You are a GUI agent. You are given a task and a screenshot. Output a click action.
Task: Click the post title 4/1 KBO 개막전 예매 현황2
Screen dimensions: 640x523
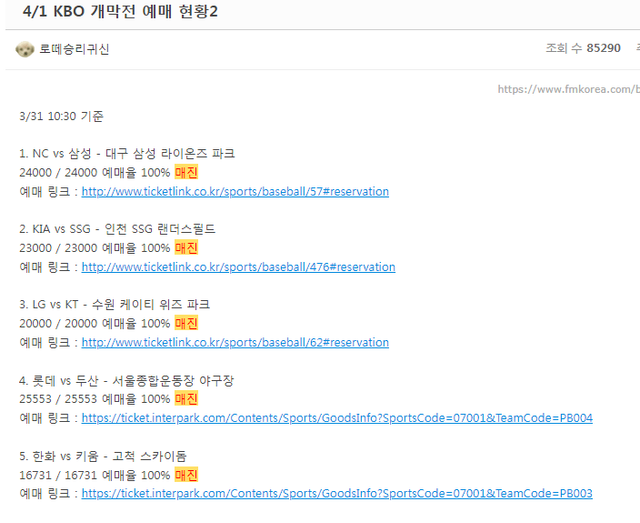pos(120,11)
